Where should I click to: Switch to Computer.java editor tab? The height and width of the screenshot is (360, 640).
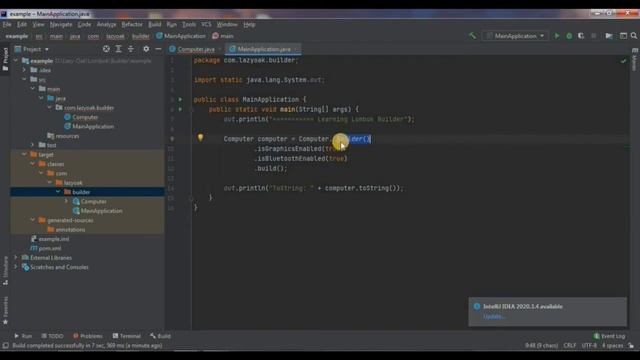pos(196,49)
